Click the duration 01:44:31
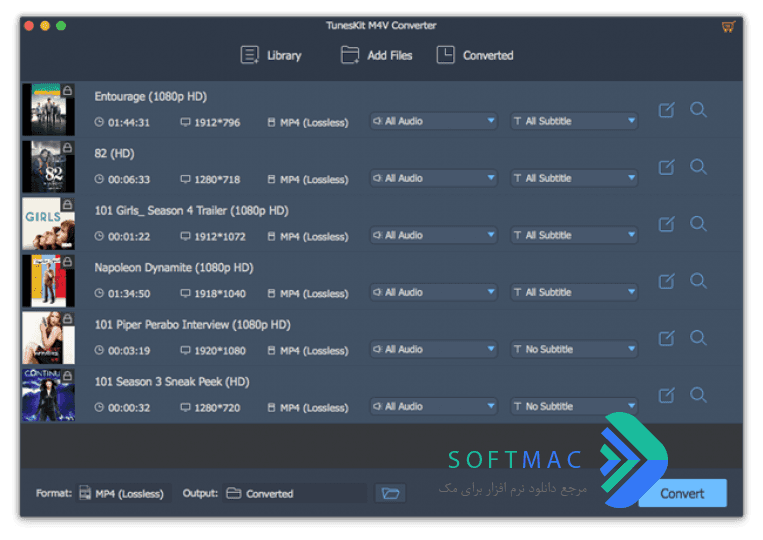 click(x=128, y=123)
